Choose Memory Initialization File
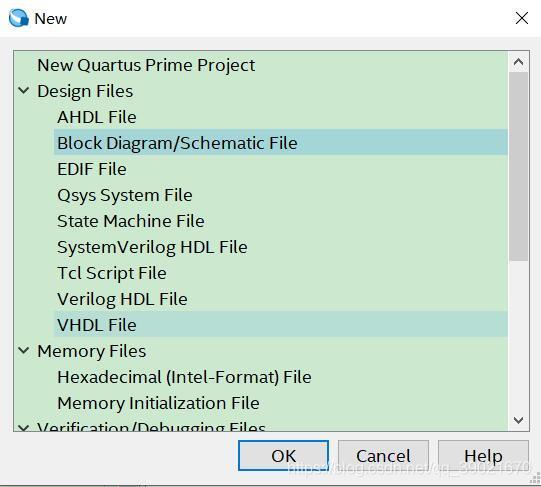This screenshot has width=541, height=487. coord(158,403)
